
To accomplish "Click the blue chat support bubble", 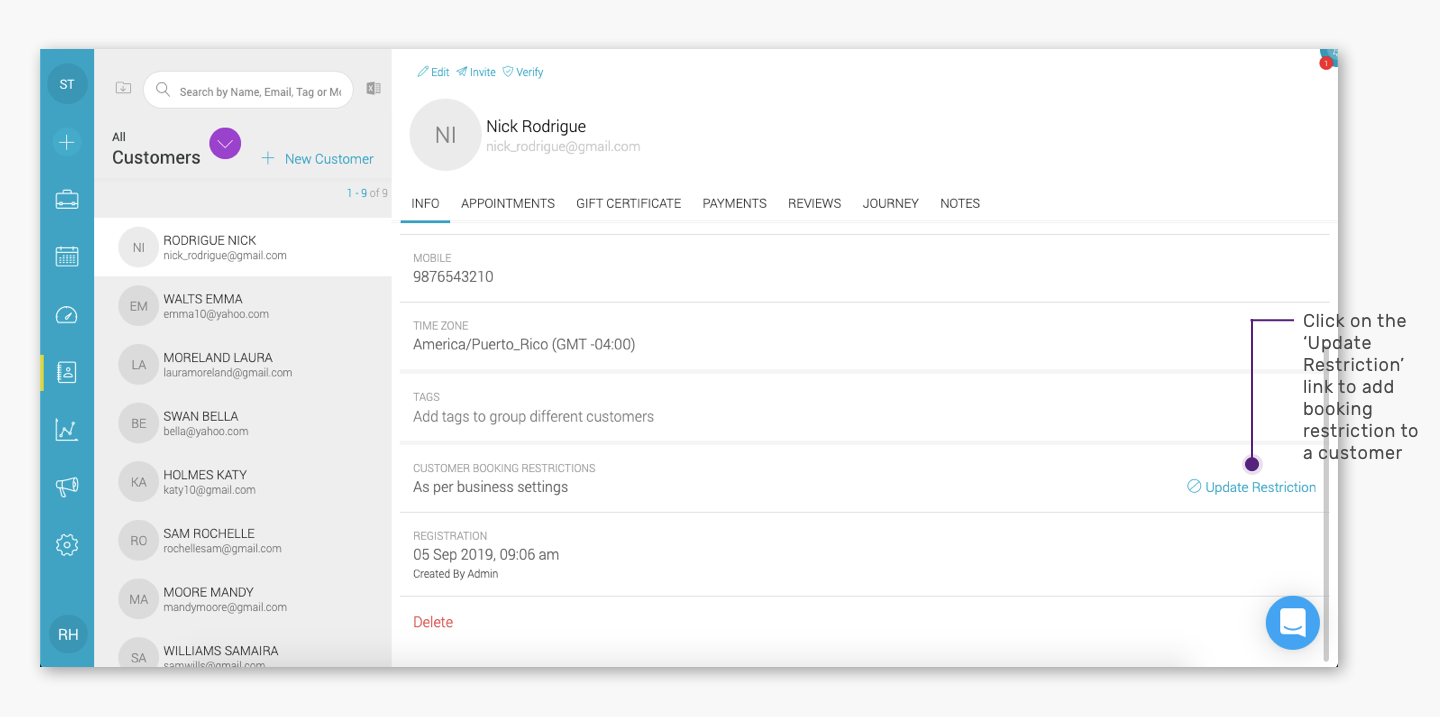I will pos(1292,622).
